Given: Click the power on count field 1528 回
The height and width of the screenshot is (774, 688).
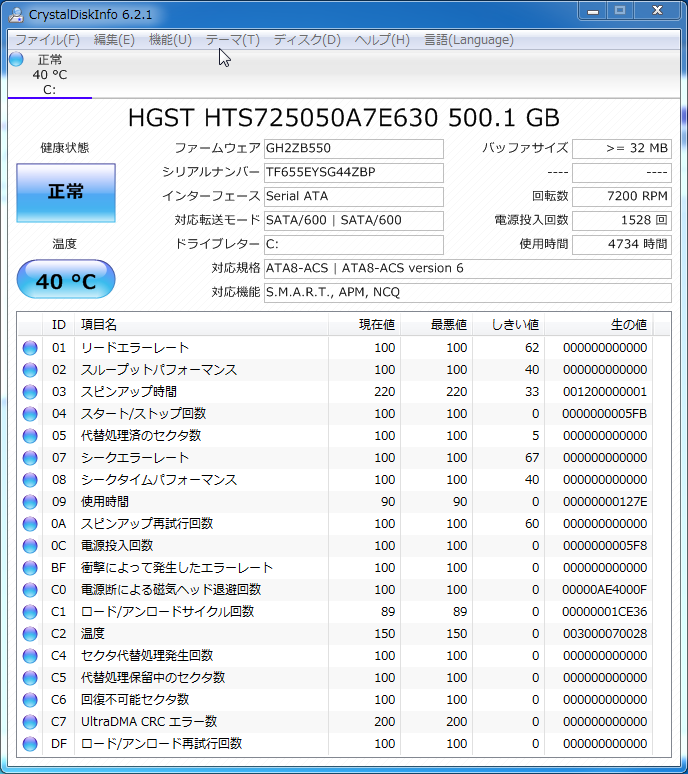Looking at the screenshot, I should 622,221.
